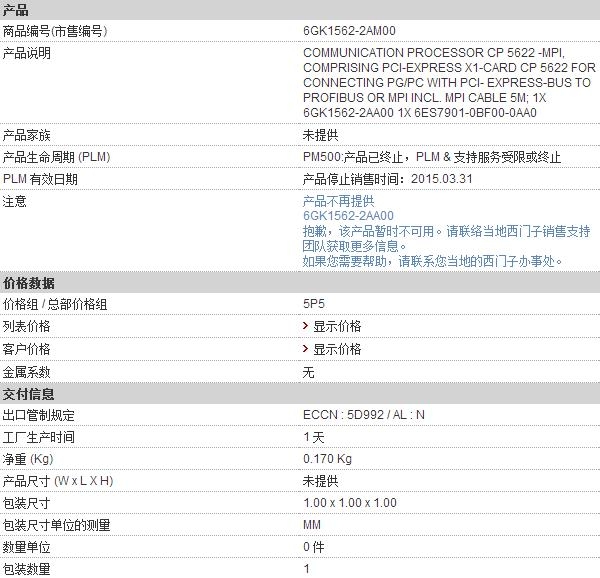
Task: Select the 包装尺寸单位的测量 label
Action: coord(57,525)
